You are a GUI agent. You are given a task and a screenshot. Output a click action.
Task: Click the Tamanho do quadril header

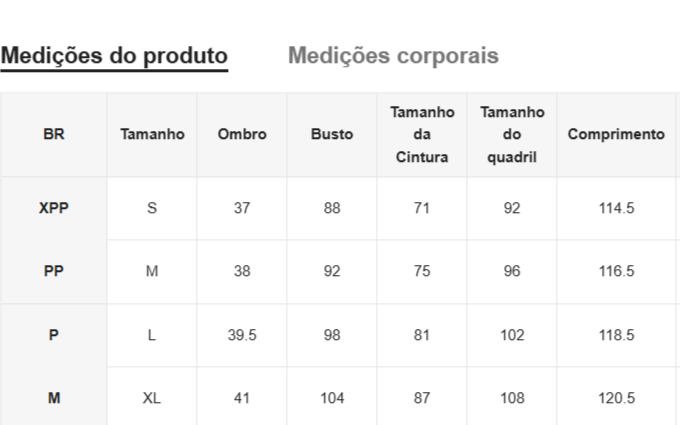tap(512, 134)
